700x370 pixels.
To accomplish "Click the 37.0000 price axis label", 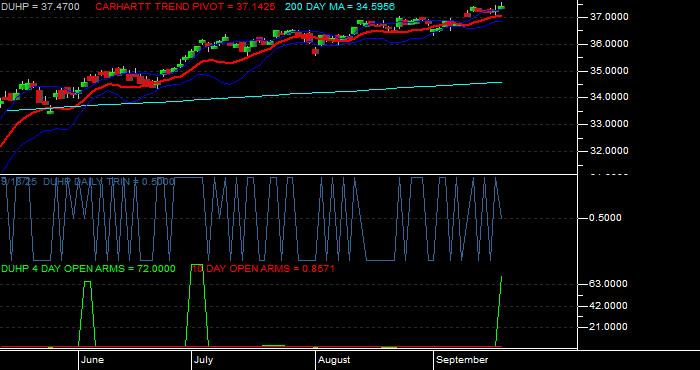I will coord(609,17).
